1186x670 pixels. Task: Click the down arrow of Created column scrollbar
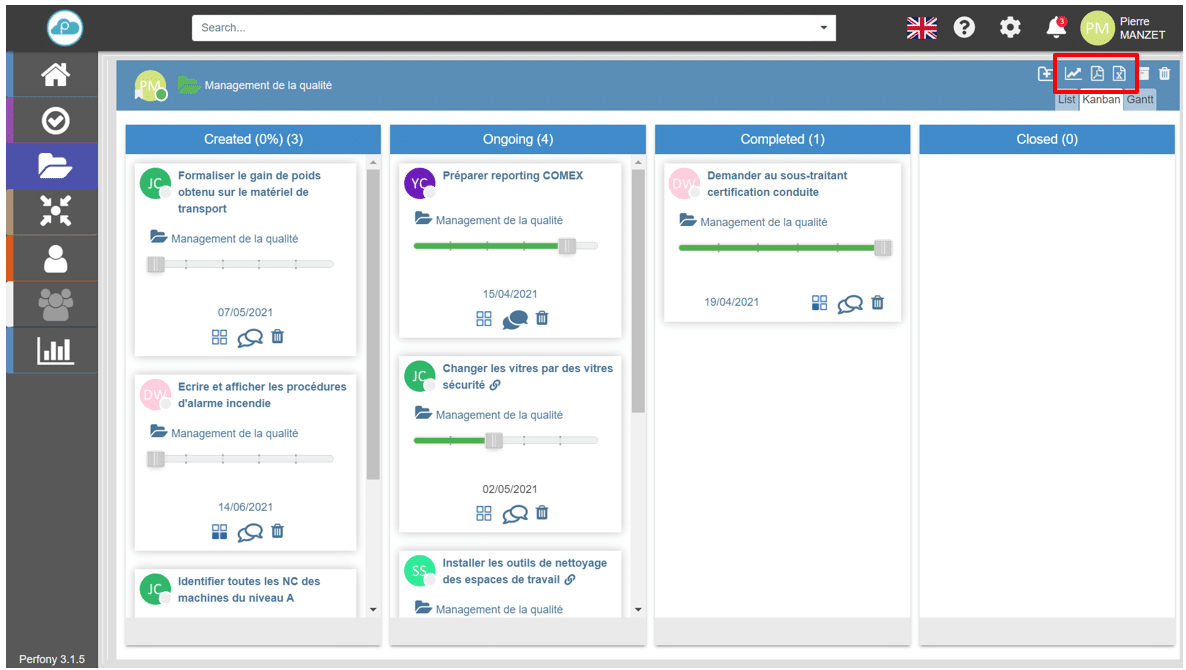[373, 609]
